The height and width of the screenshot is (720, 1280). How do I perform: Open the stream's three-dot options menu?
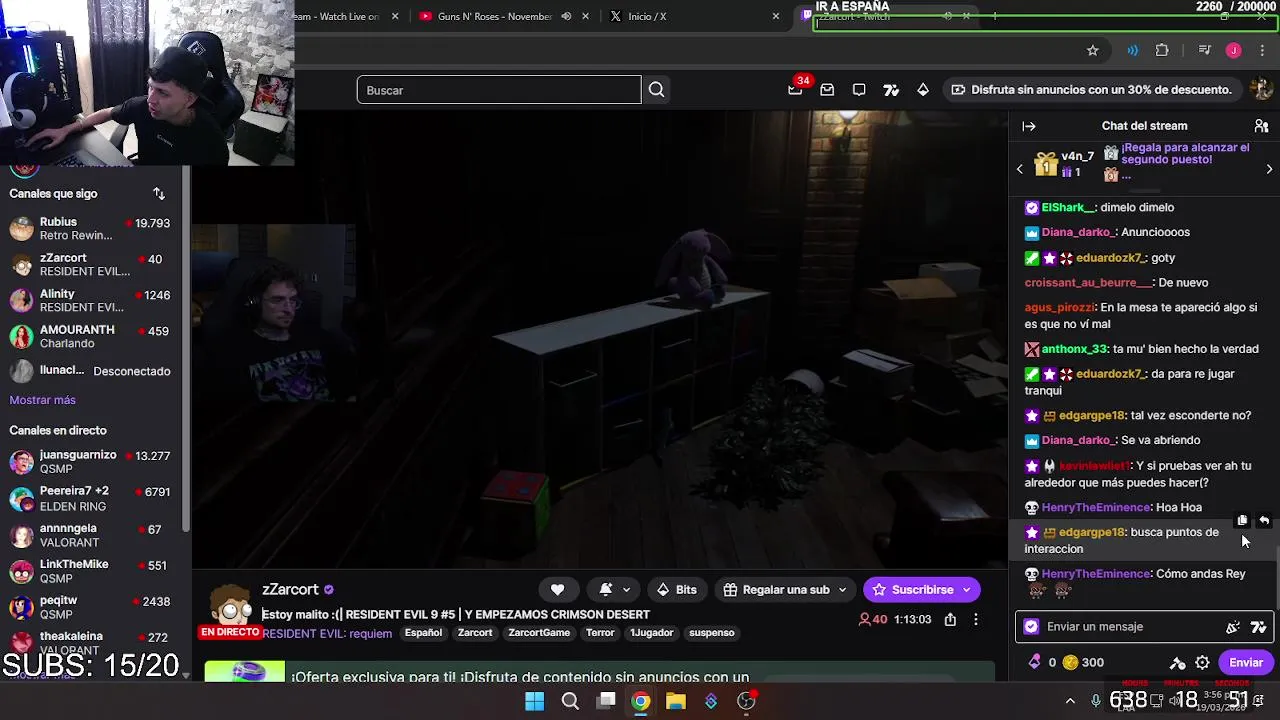(976, 619)
